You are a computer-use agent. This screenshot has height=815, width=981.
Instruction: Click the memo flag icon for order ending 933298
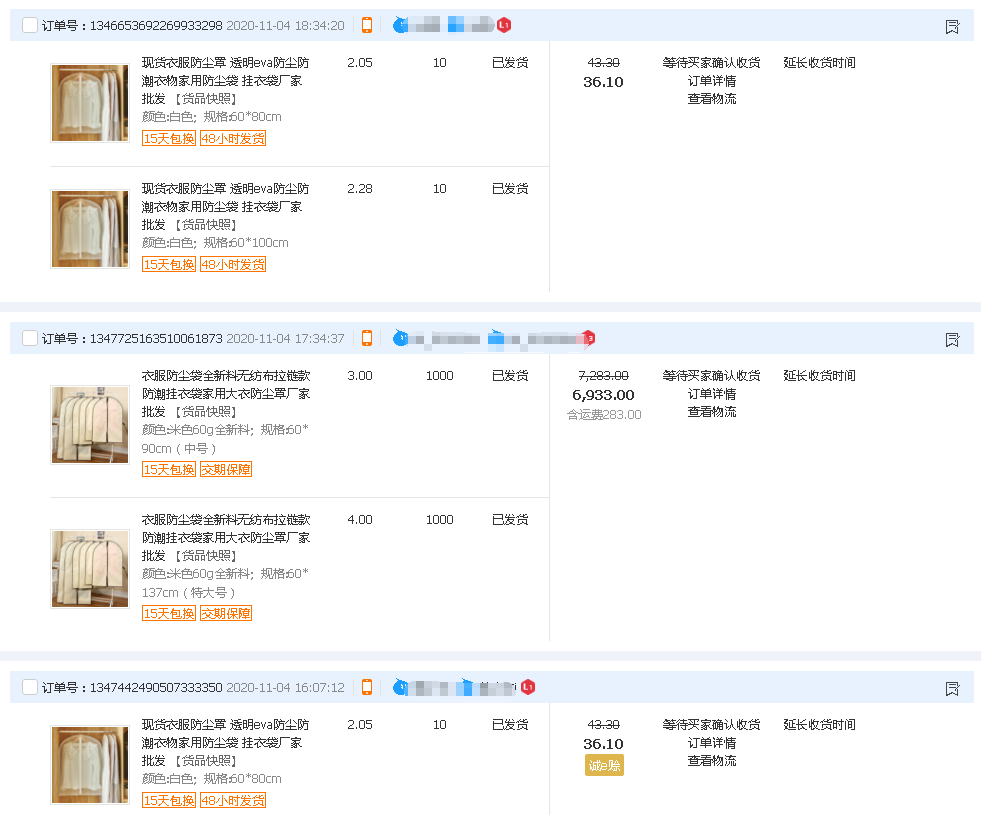[x=952, y=27]
